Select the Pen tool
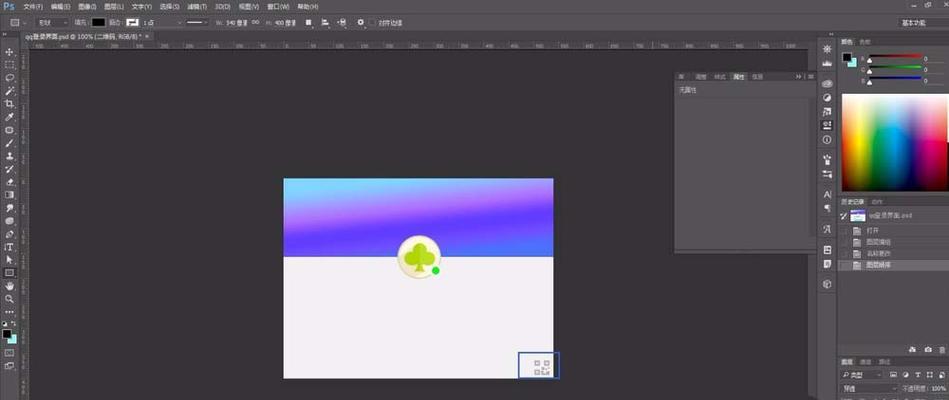This screenshot has height=400, width=949. click(9, 234)
